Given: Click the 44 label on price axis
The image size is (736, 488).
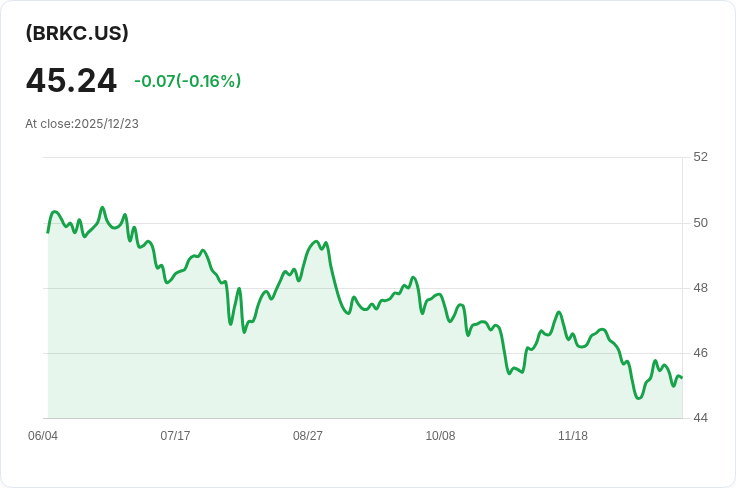Looking at the screenshot, I should [700, 418].
